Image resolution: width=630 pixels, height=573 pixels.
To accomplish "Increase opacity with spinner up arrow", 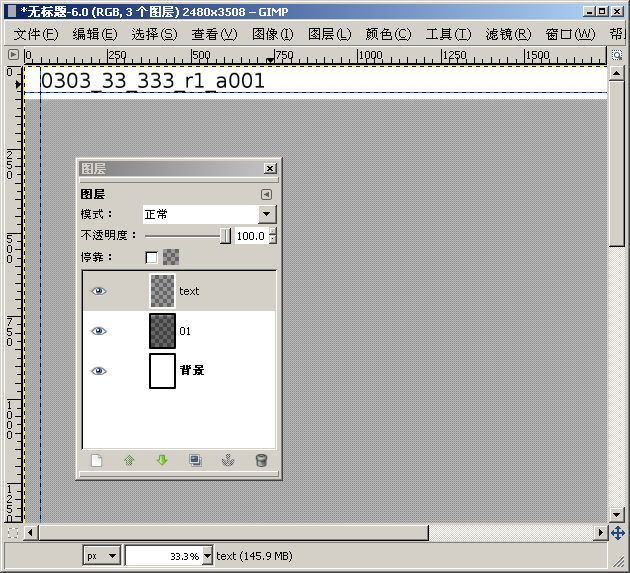I will 273,231.
